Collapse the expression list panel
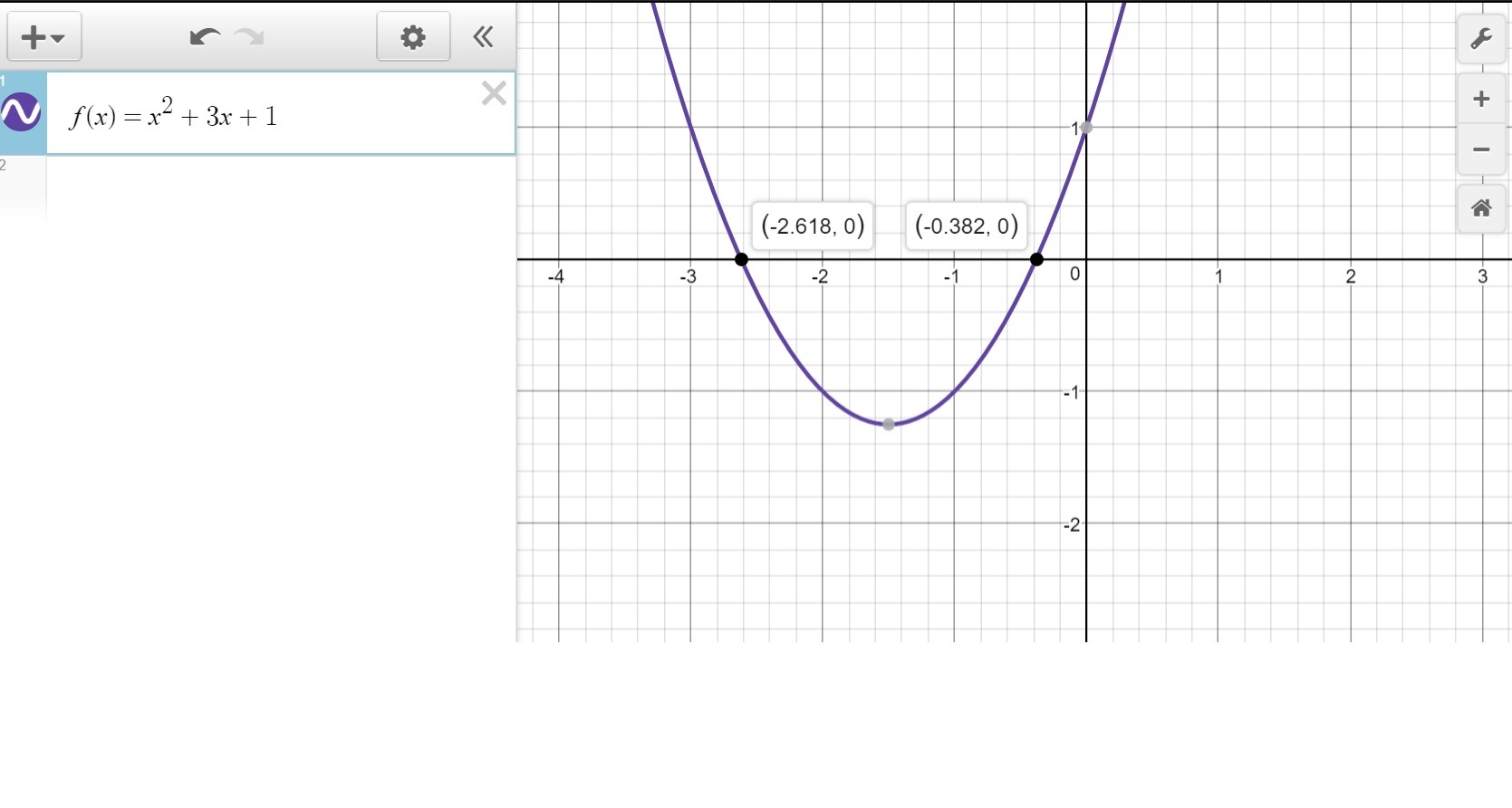Screen dimensions: 1512x808 tap(483, 37)
